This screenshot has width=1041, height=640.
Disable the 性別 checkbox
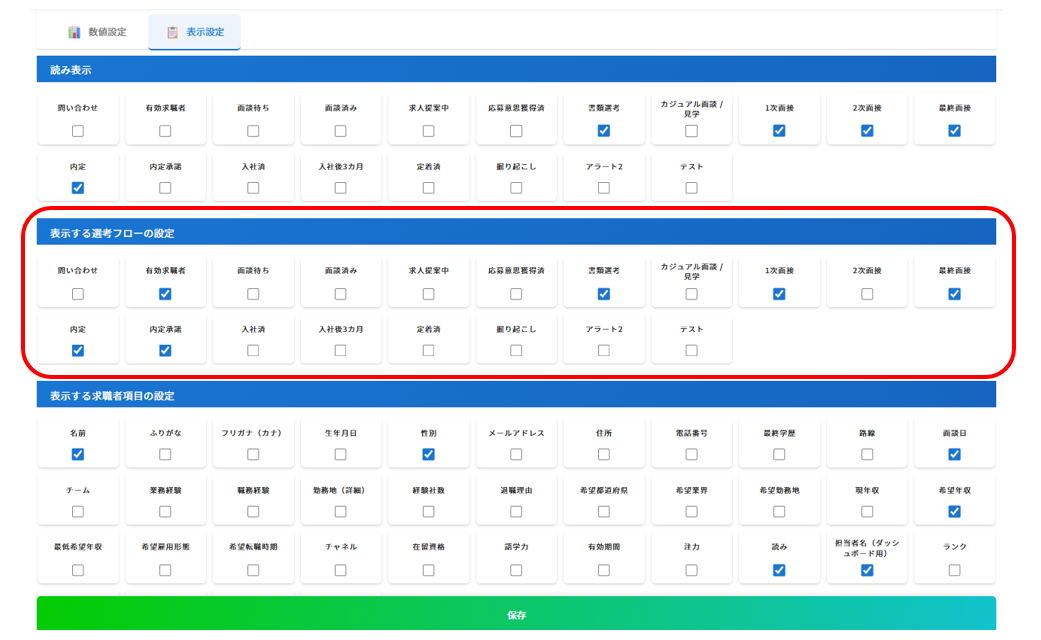click(x=428, y=454)
